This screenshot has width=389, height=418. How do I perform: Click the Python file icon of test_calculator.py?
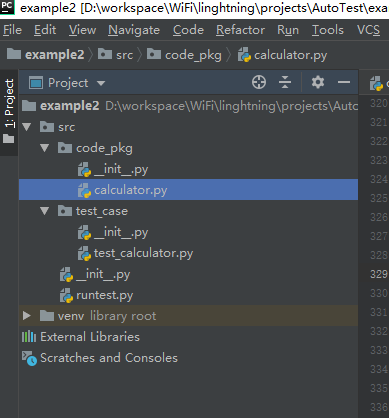pyautogui.click(x=84, y=253)
